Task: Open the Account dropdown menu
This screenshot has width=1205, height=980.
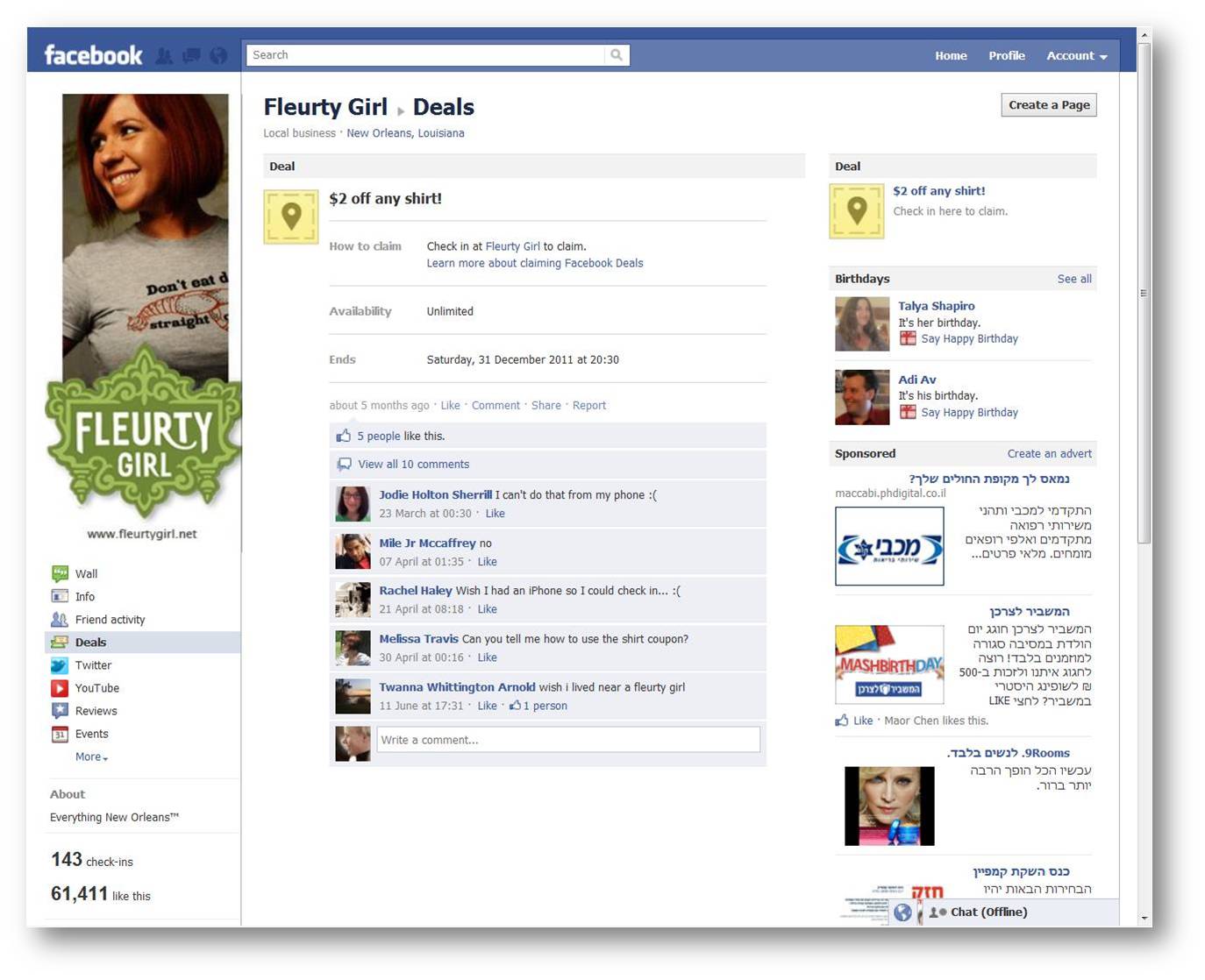Action: click(1077, 56)
